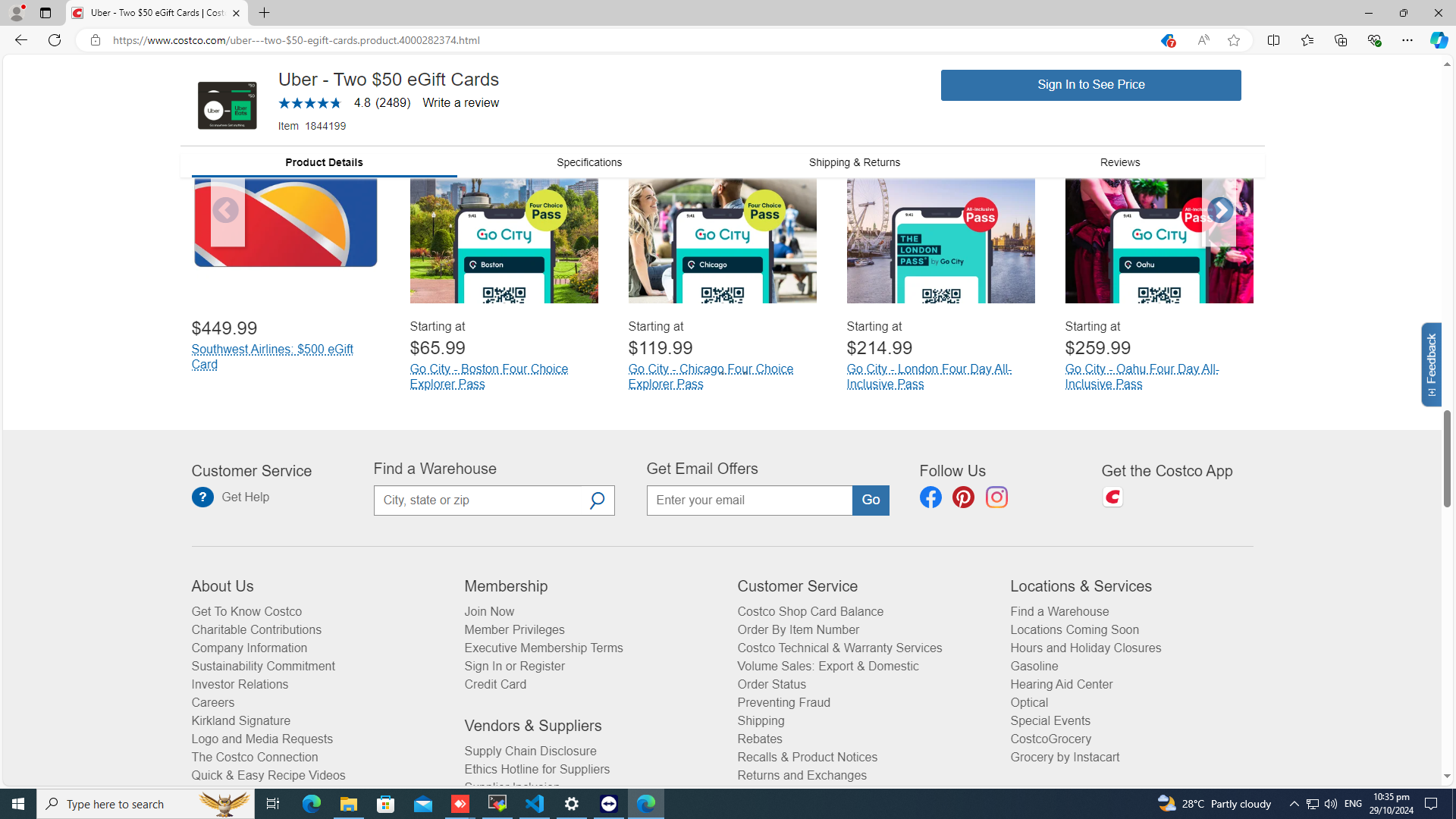Refresh the browser page
Screen dimensions: 1456x819
[x=55, y=40]
